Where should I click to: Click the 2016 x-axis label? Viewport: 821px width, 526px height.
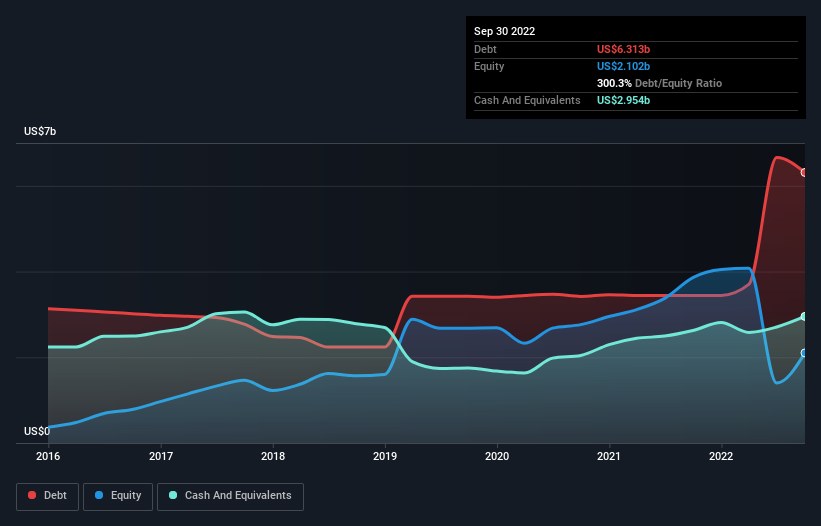click(48, 456)
